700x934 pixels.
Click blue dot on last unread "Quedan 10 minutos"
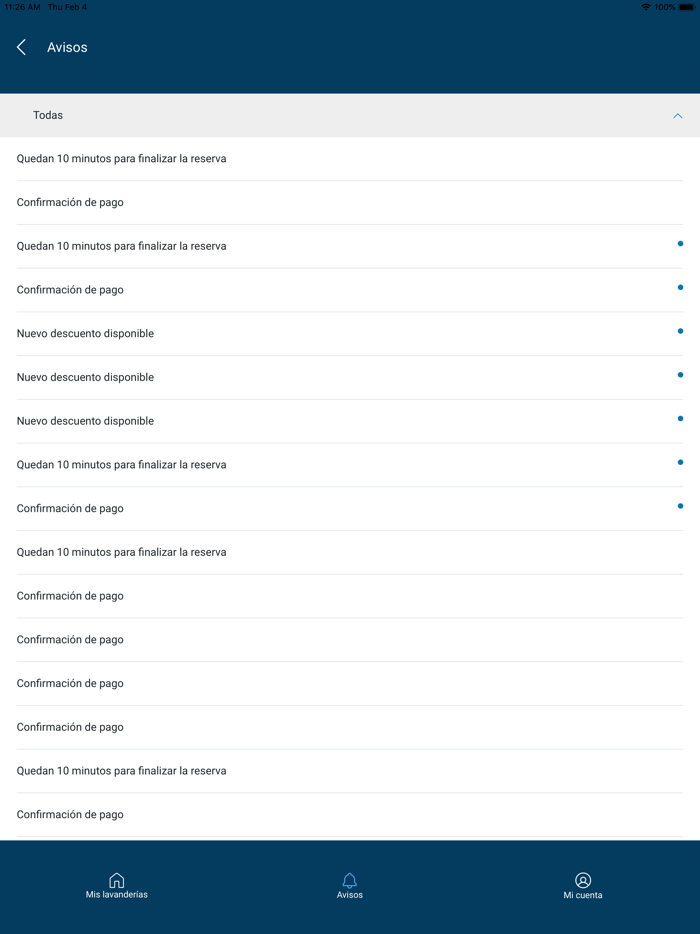(680, 462)
